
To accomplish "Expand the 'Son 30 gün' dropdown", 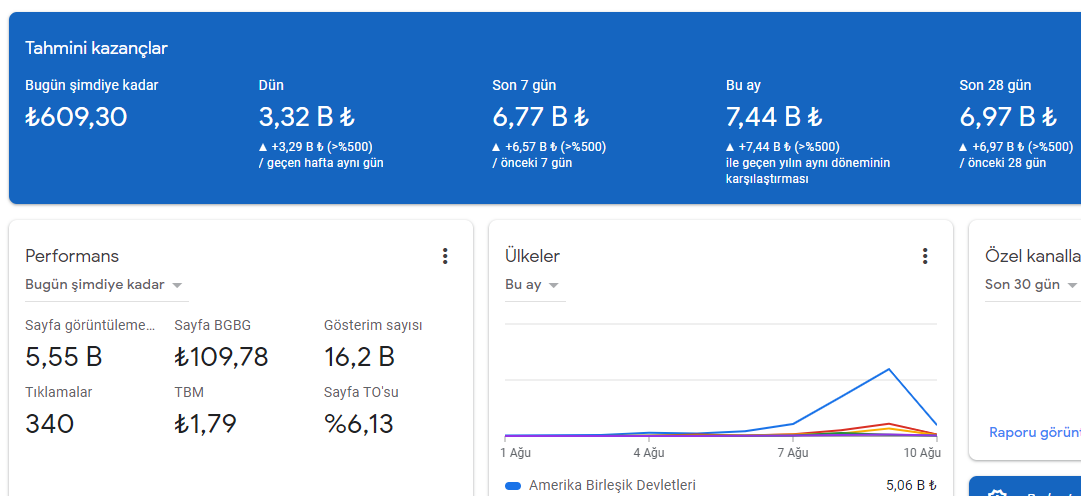I will pos(1031,285).
